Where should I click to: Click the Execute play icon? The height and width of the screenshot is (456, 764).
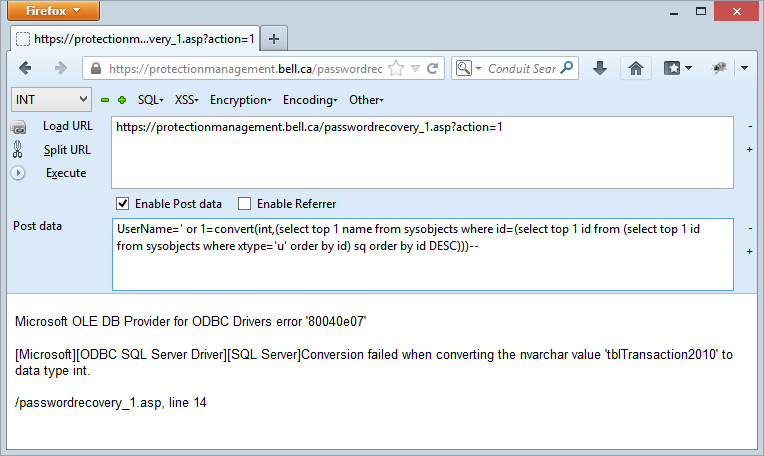click(18, 173)
